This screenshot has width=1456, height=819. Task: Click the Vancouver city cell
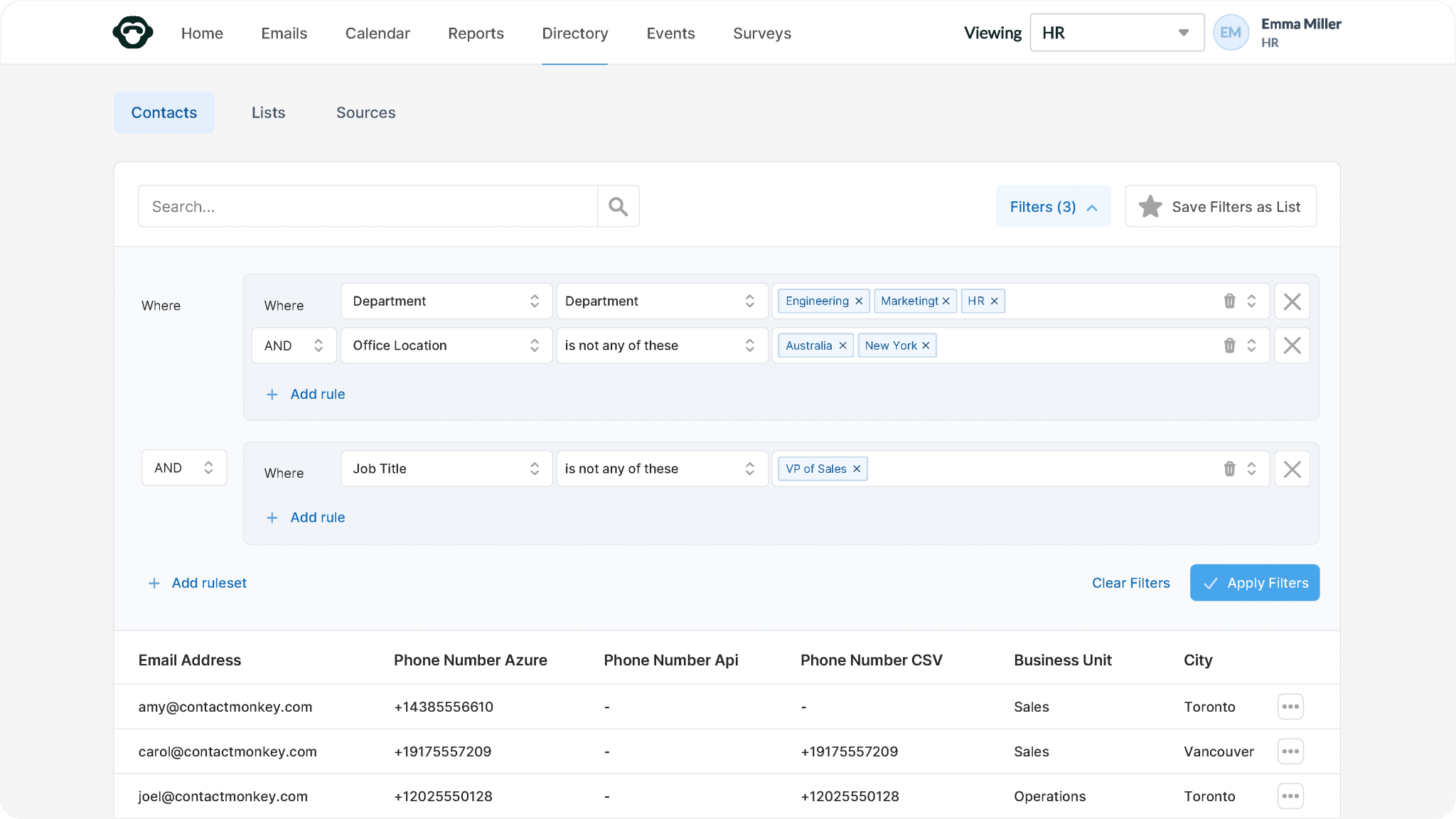click(x=1219, y=751)
